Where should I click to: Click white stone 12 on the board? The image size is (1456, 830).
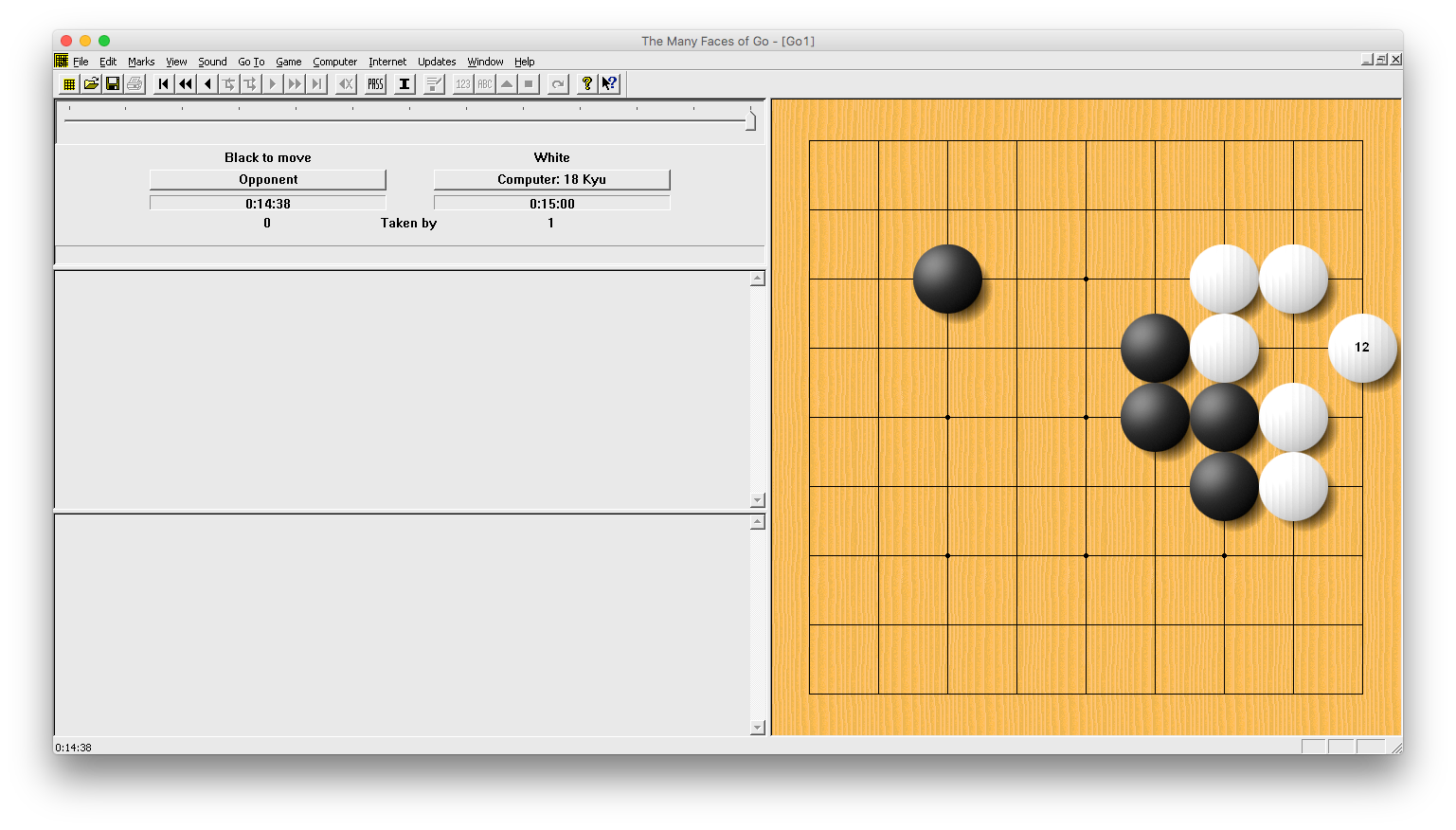[x=1362, y=348]
